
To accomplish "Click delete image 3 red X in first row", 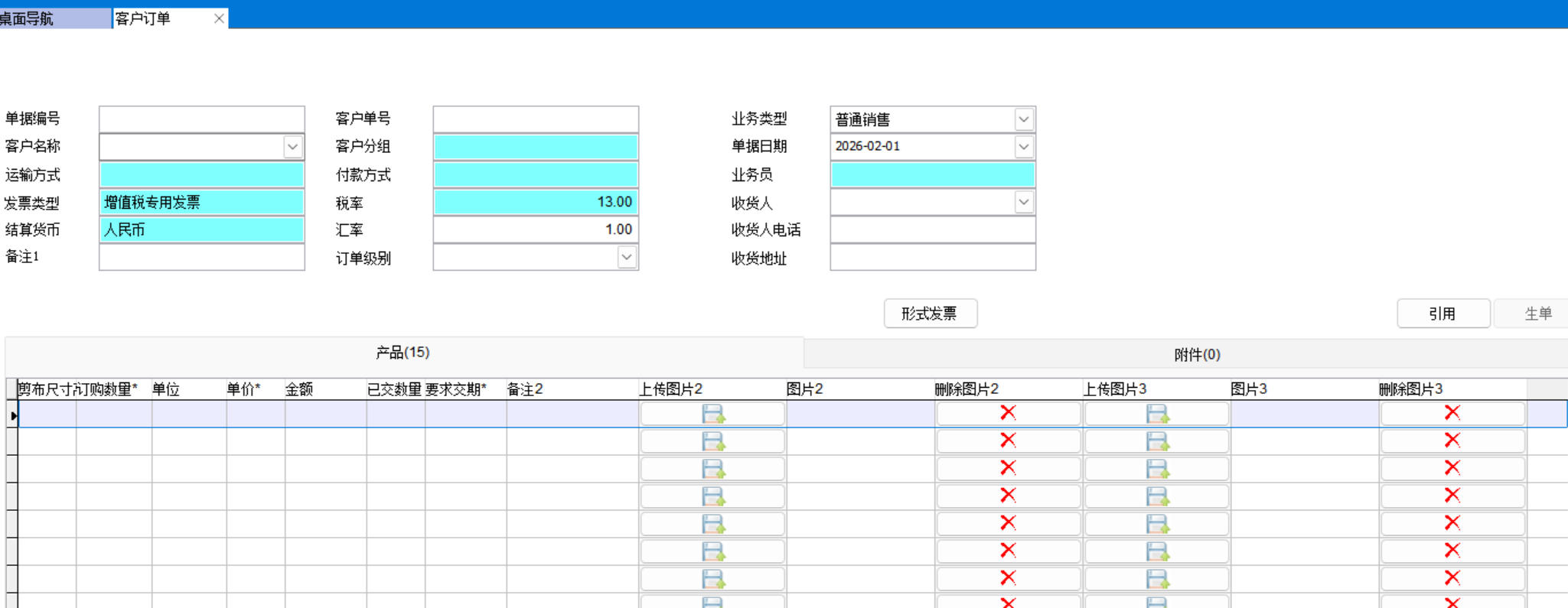I will [1452, 413].
